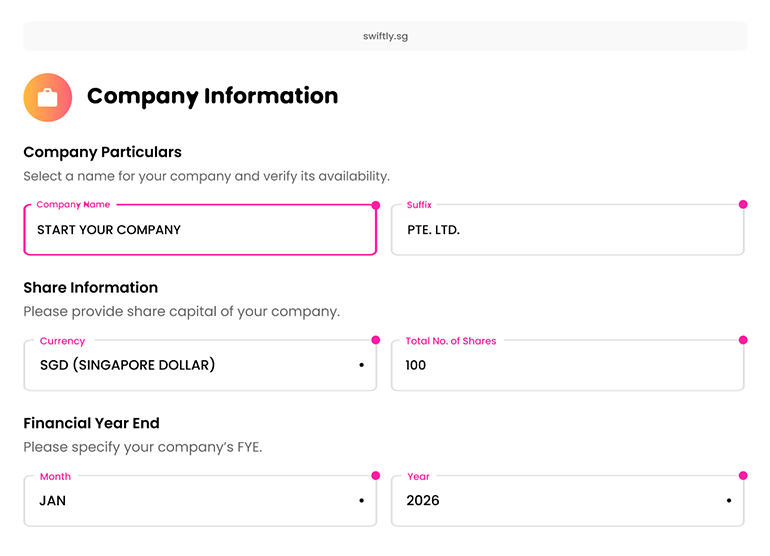The width and height of the screenshot is (770, 556).
Task: Click the Financial Year End section title
Action: click(x=91, y=423)
